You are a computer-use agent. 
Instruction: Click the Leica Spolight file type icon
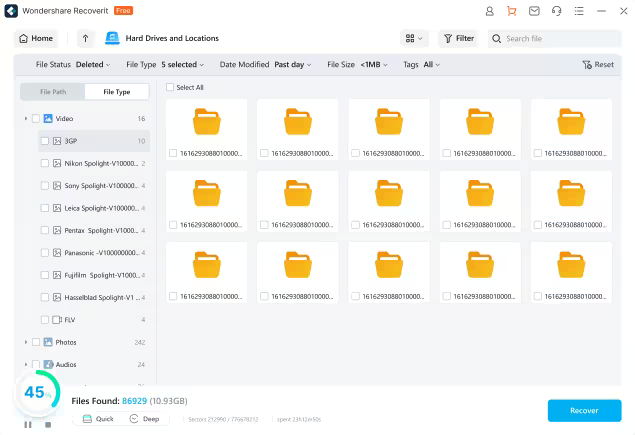tap(57, 208)
